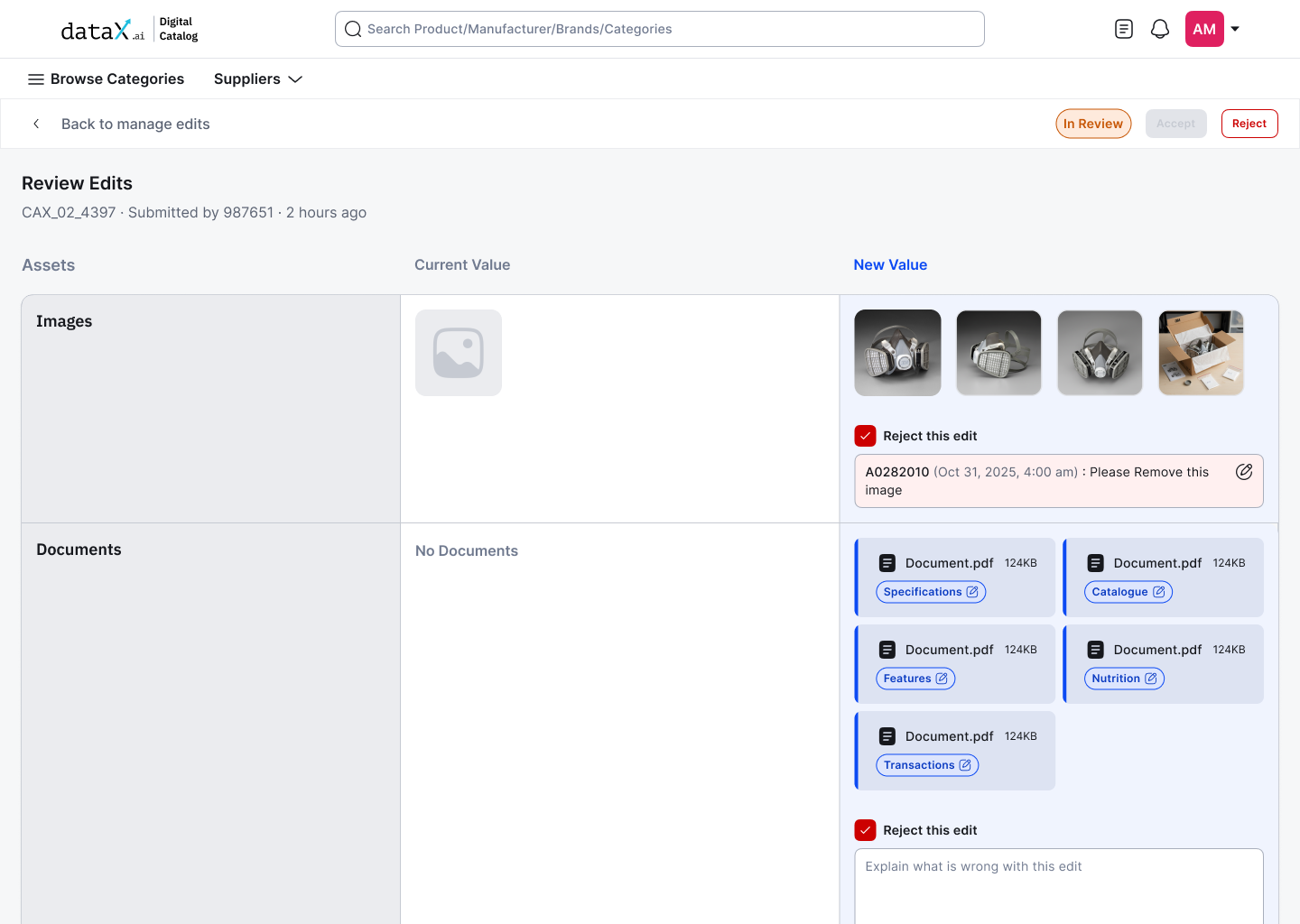Image resolution: width=1300 pixels, height=924 pixels.
Task: Open the boxed product thumbnail
Action: tap(1201, 353)
